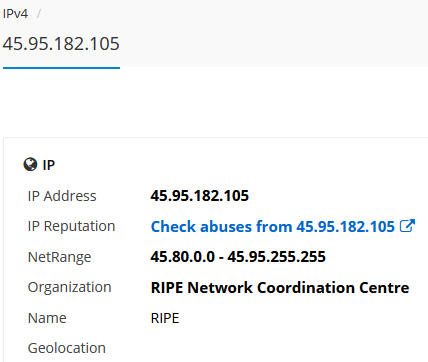Click the IP section heading text
Screen dimensions: 428x362
pyautogui.click(x=49, y=165)
